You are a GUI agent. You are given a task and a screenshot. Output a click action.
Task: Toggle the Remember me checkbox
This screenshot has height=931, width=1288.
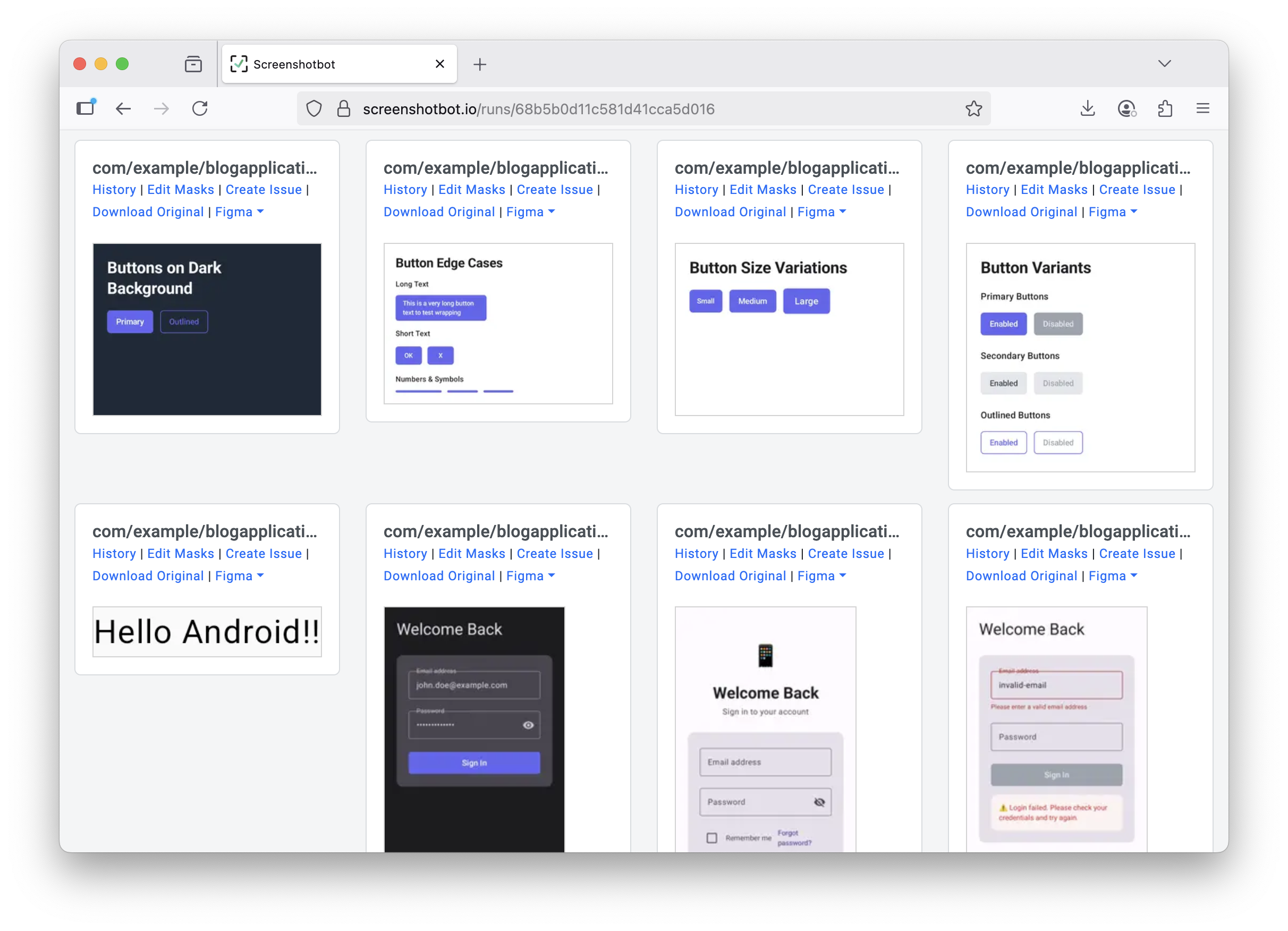point(711,838)
